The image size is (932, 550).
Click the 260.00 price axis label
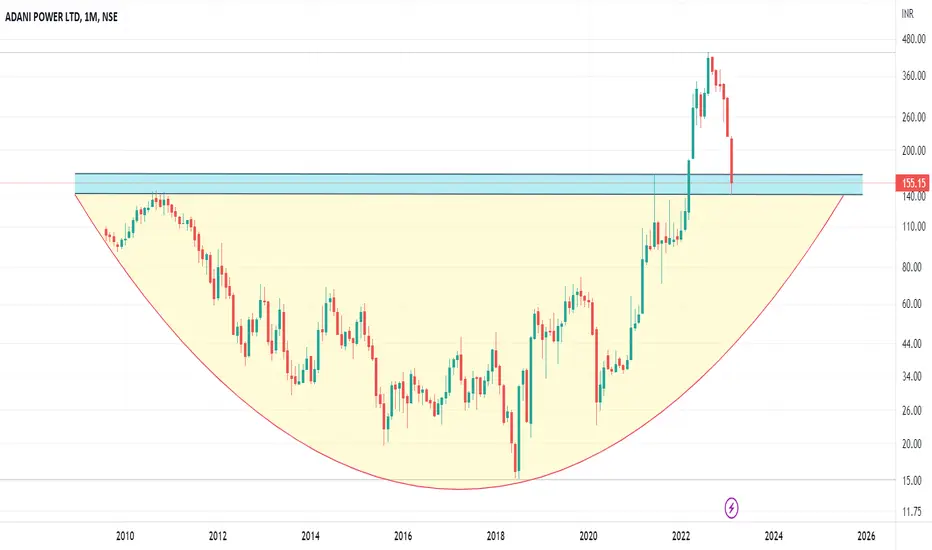pos(914,117)
